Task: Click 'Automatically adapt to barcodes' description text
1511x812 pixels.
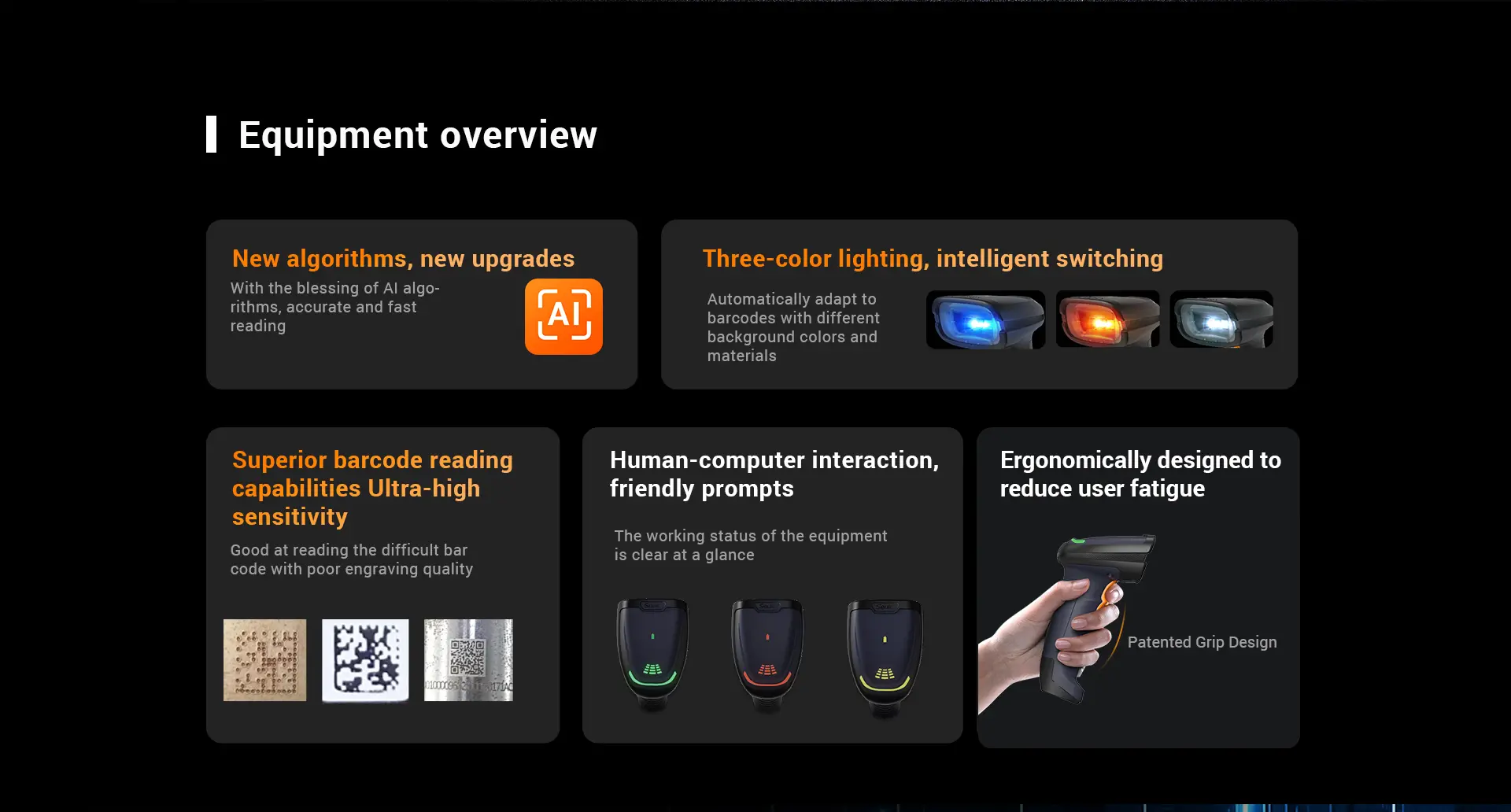Action: pos(793,327)
